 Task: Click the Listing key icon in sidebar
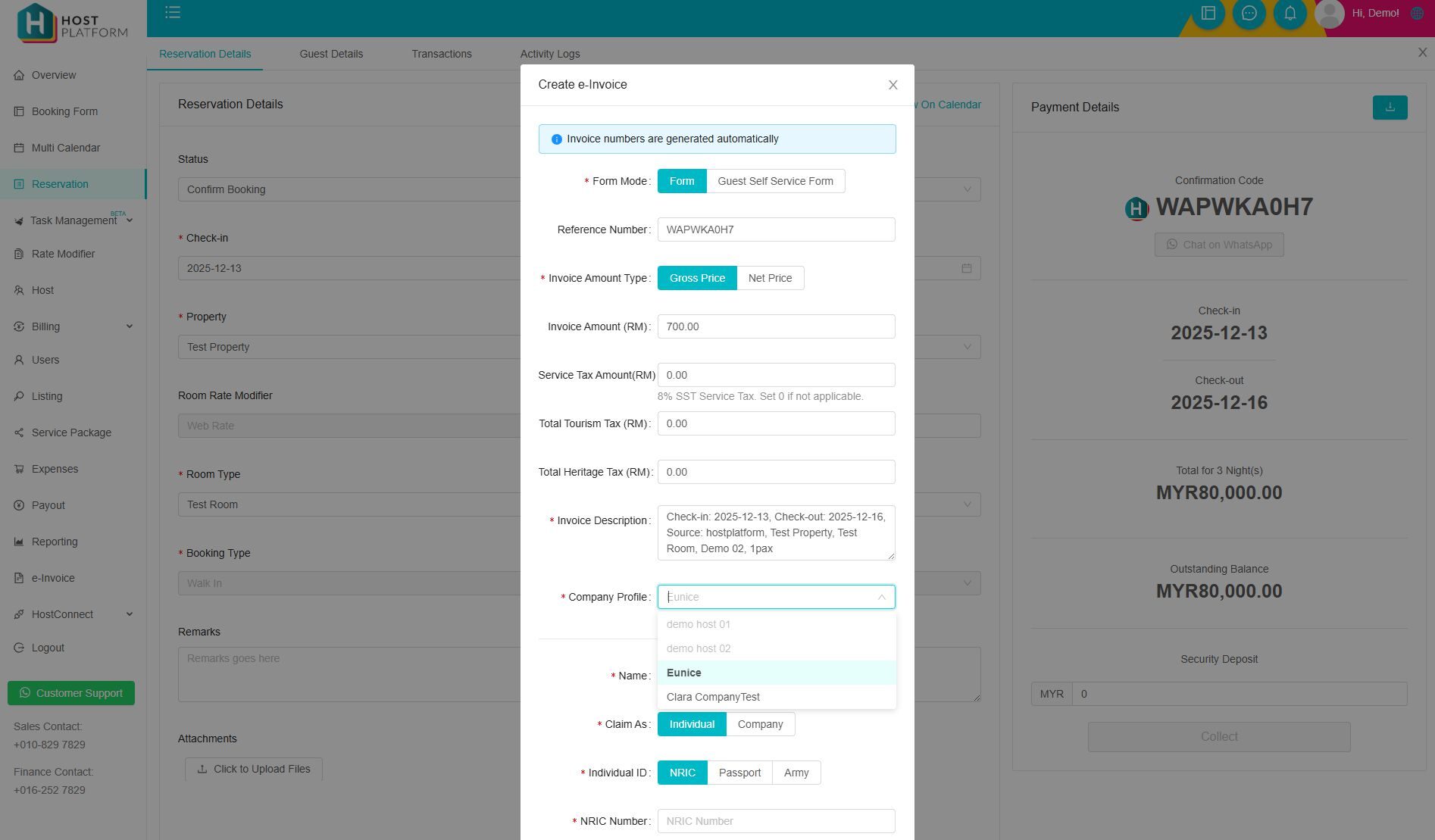(19, 396)
